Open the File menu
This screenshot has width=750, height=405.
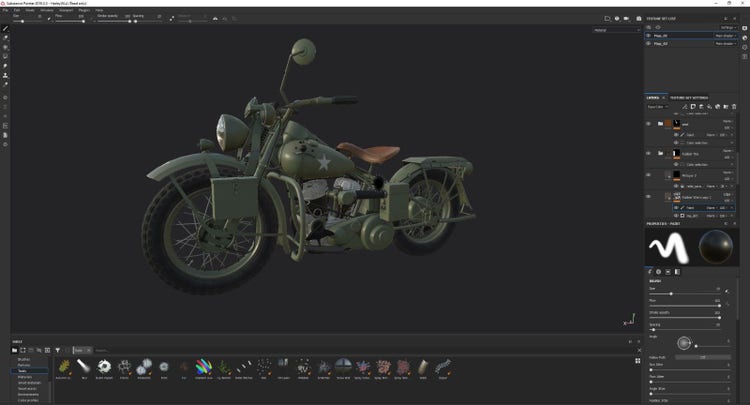click(7, 11)
